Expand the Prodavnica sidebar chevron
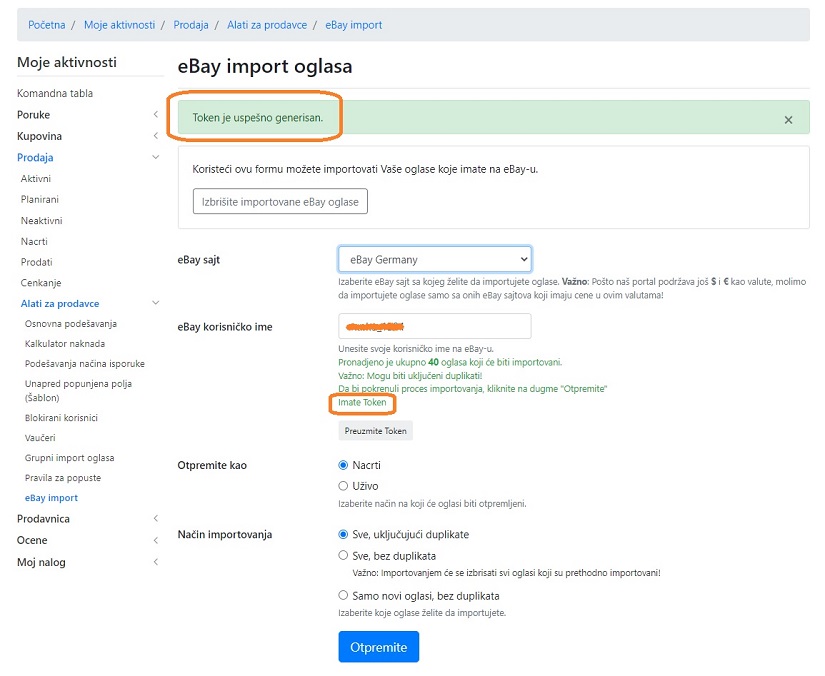Image resolution: width=825 pixels, height=676 pixels. coord(156,518)
